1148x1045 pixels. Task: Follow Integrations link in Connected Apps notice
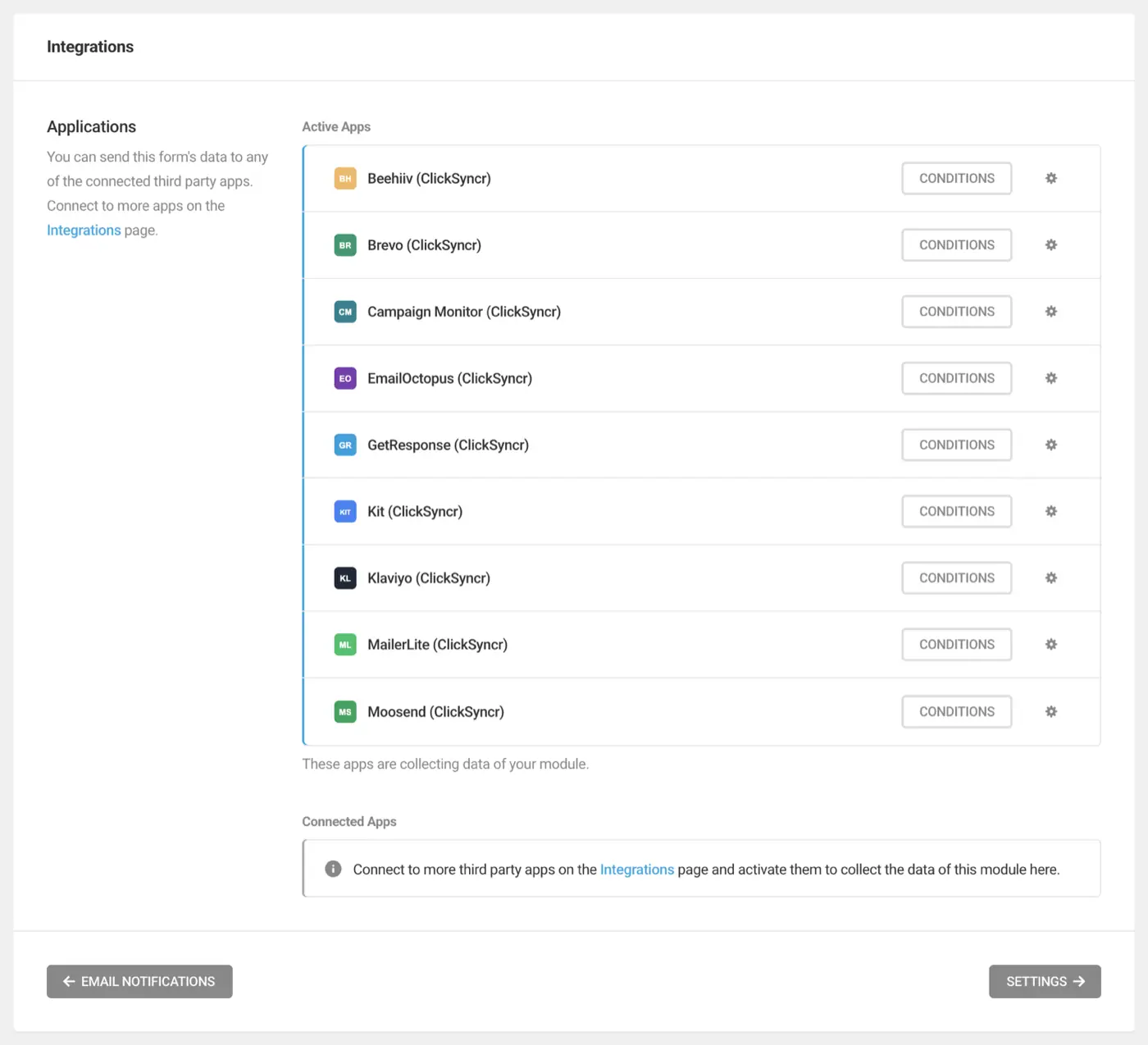tap(637, 869)
